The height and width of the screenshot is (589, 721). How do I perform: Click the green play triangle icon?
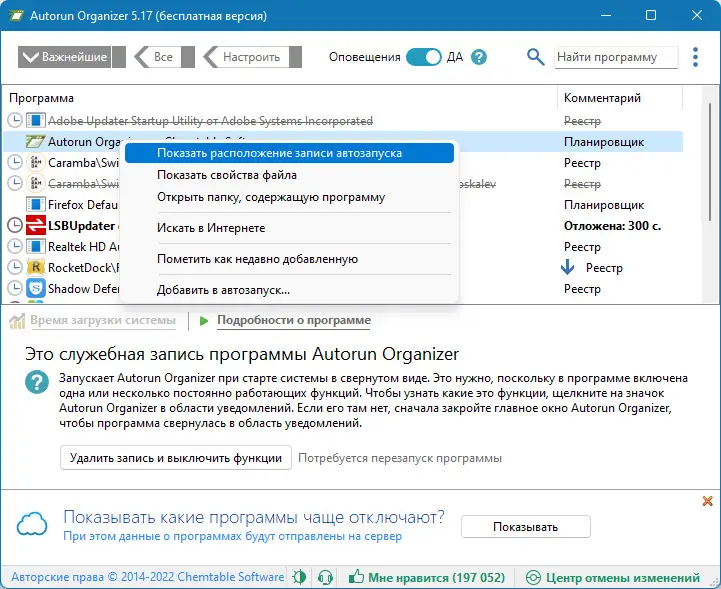[204, 320]
